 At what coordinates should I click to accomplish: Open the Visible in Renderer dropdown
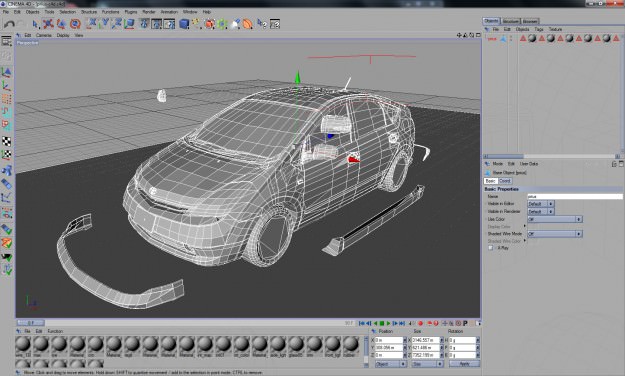pos(540,212)
